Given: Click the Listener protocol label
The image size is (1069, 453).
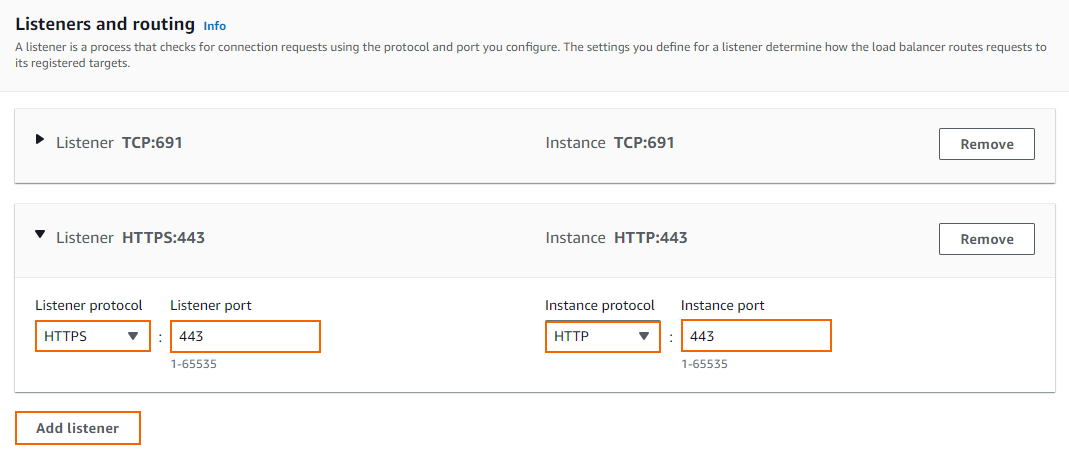Looking at the screenshot, I should tap(89, 305).
